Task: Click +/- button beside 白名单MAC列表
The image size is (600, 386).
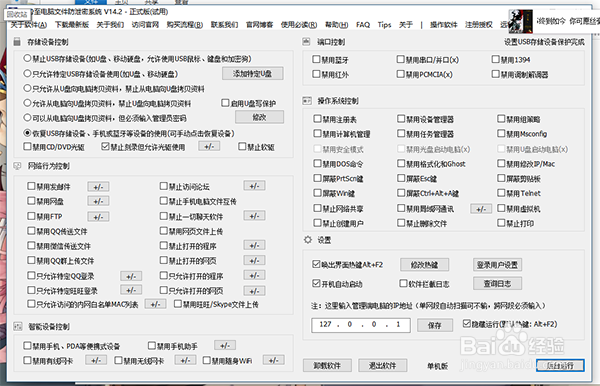Action: click(155, 305)
